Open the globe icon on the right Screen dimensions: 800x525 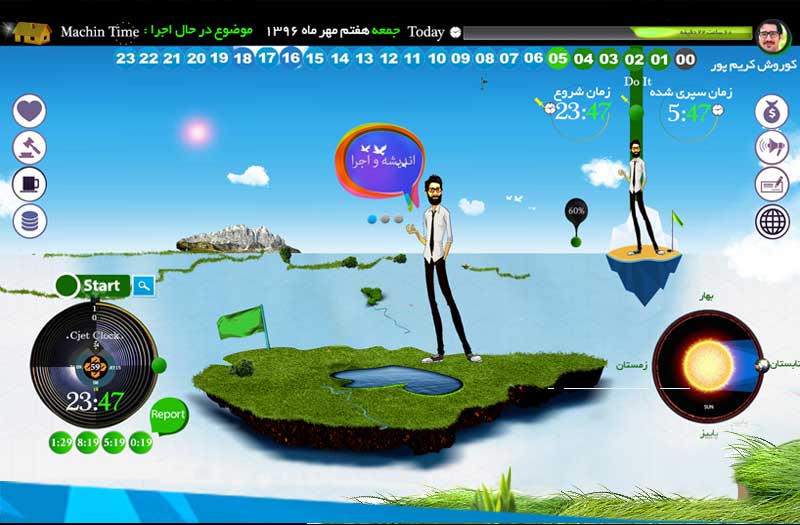[772, 221]
